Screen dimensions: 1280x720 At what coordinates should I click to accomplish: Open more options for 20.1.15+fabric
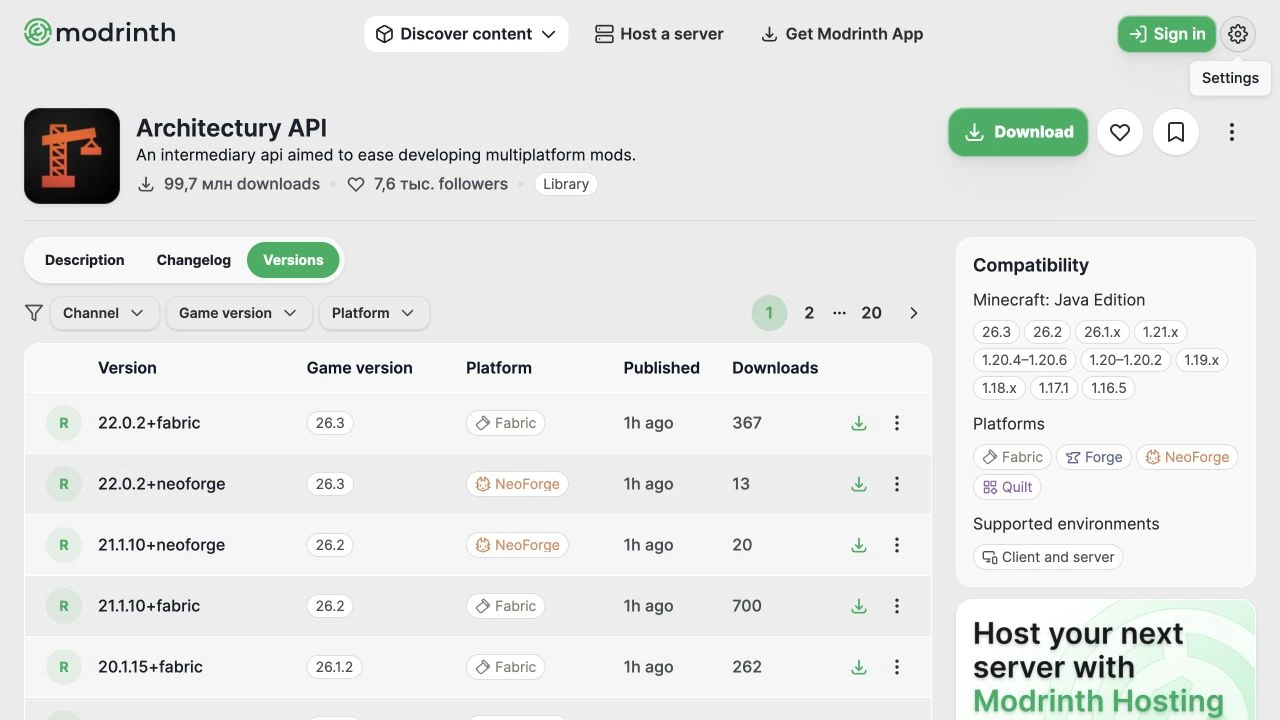(x=897, y=667)
